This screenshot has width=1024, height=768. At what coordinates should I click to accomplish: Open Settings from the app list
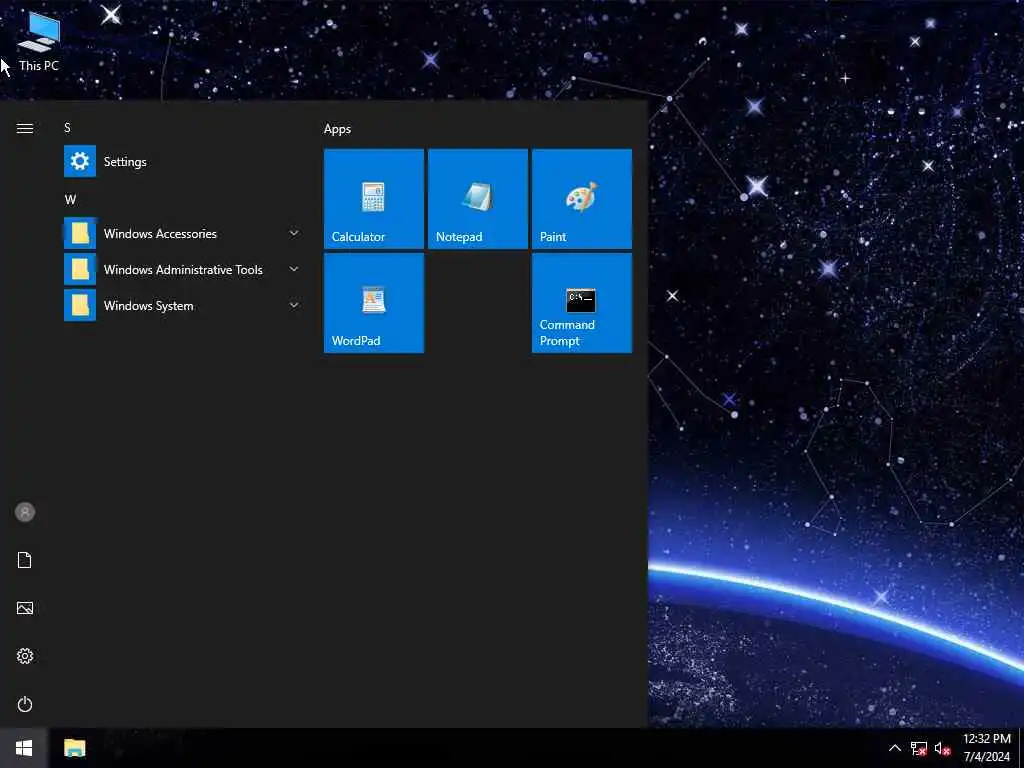(x=183, y=161)
